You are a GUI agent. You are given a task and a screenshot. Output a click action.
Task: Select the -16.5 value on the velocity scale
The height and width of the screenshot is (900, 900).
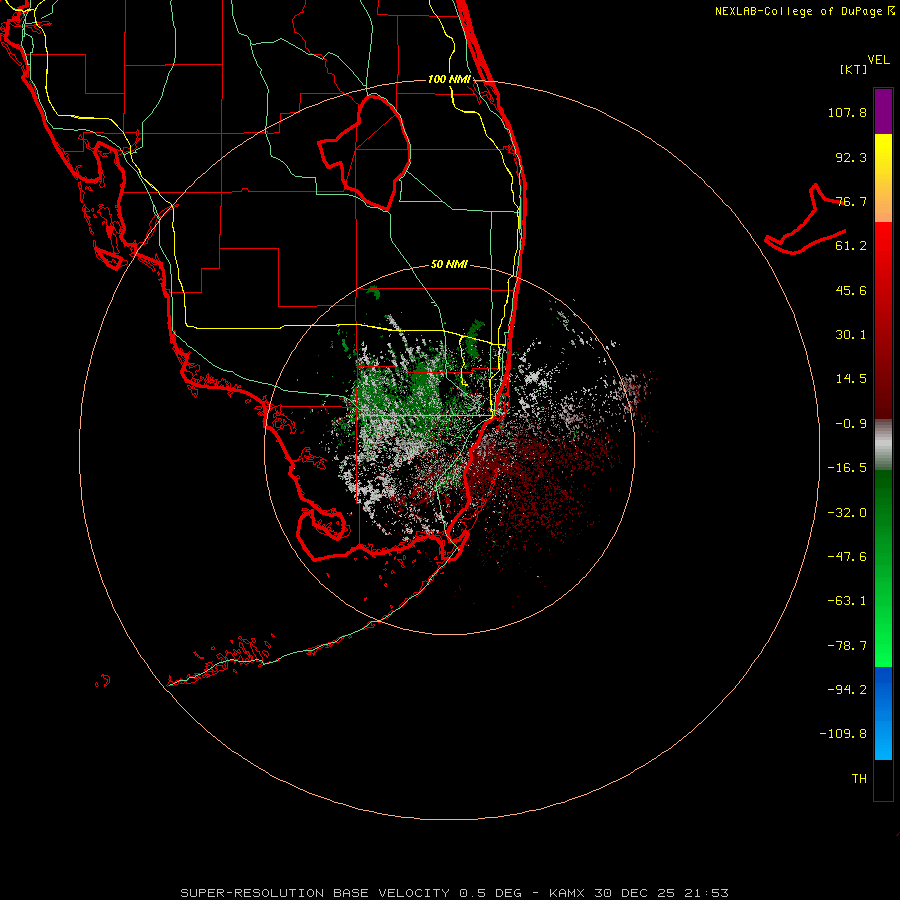click(847, 468)
